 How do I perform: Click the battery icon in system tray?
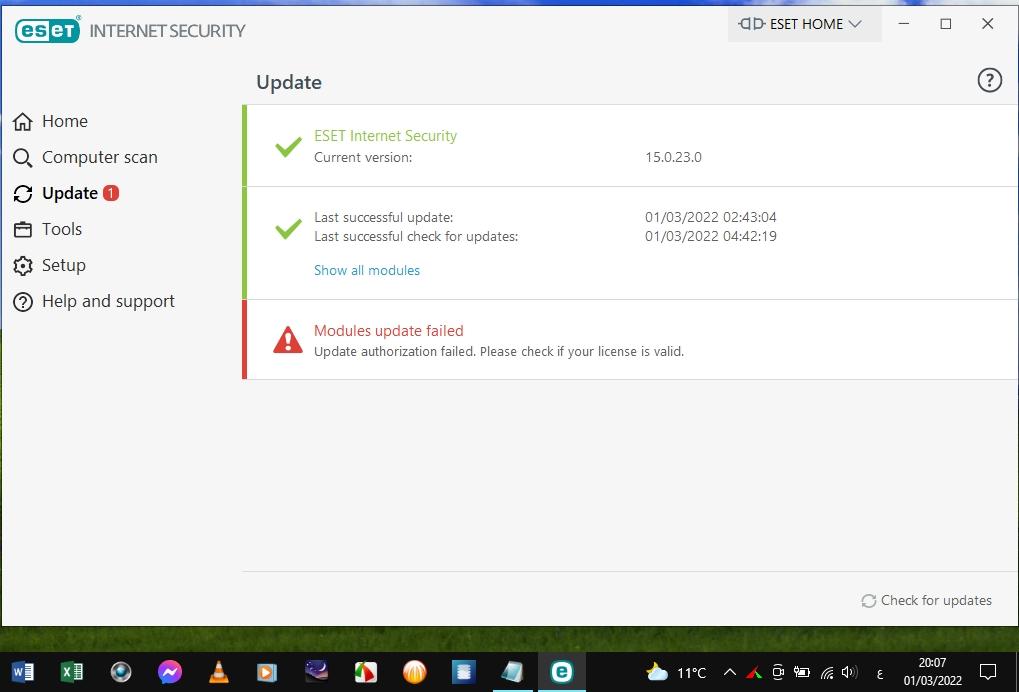802,673
